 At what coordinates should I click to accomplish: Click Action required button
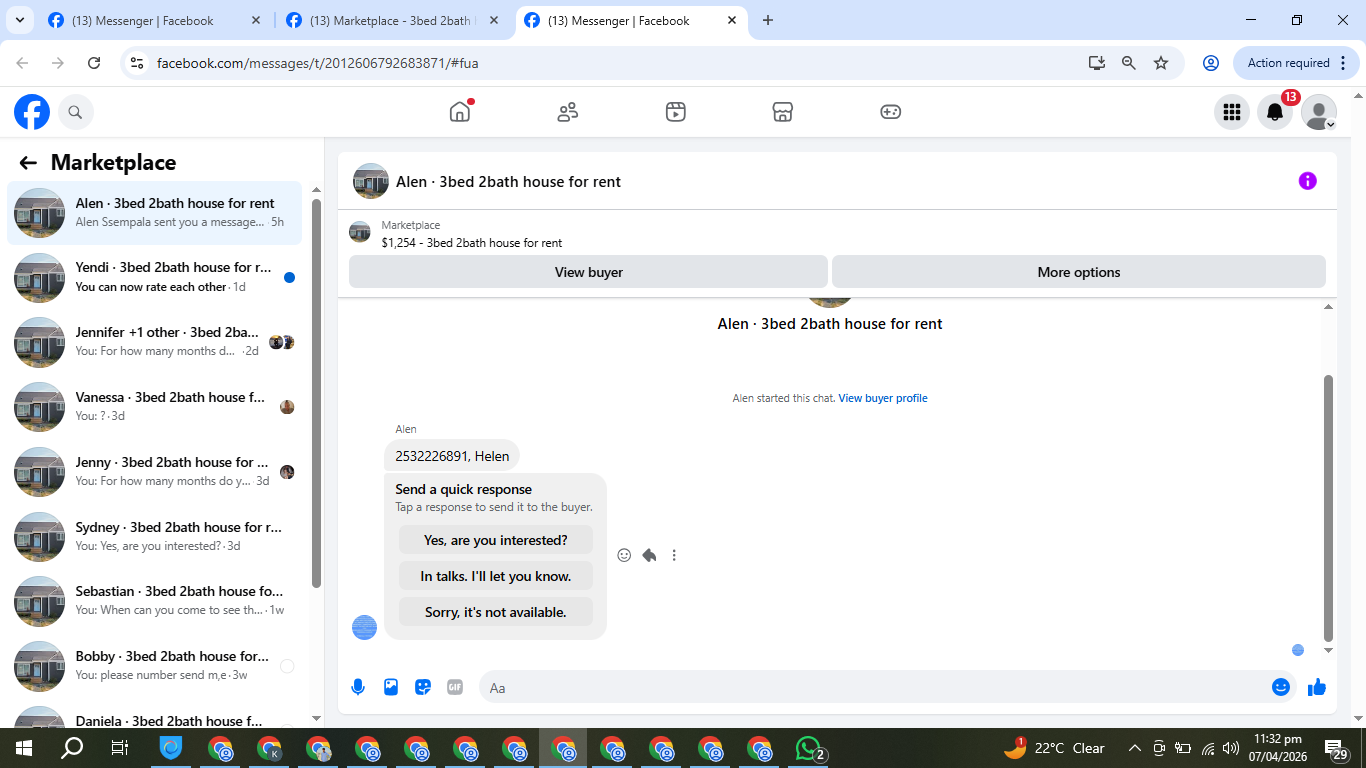point(1297,63)
